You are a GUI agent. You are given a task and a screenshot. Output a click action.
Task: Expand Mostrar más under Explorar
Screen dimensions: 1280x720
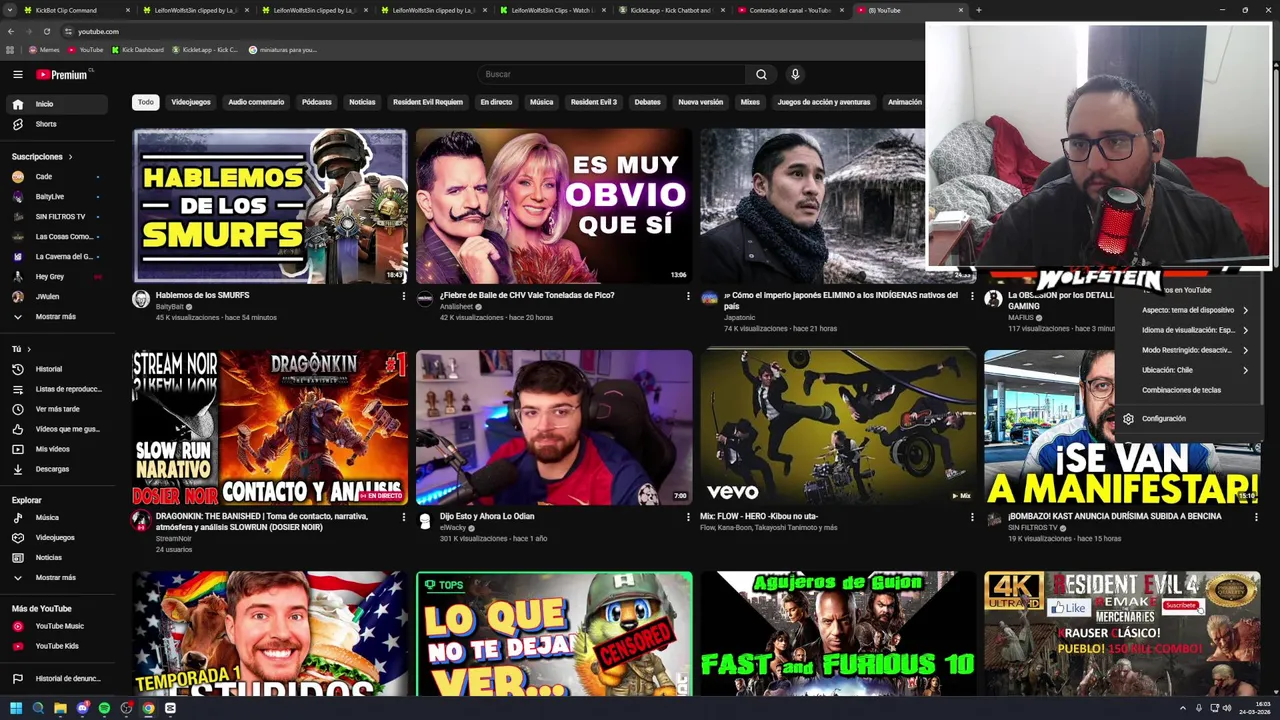click(58, 578)
